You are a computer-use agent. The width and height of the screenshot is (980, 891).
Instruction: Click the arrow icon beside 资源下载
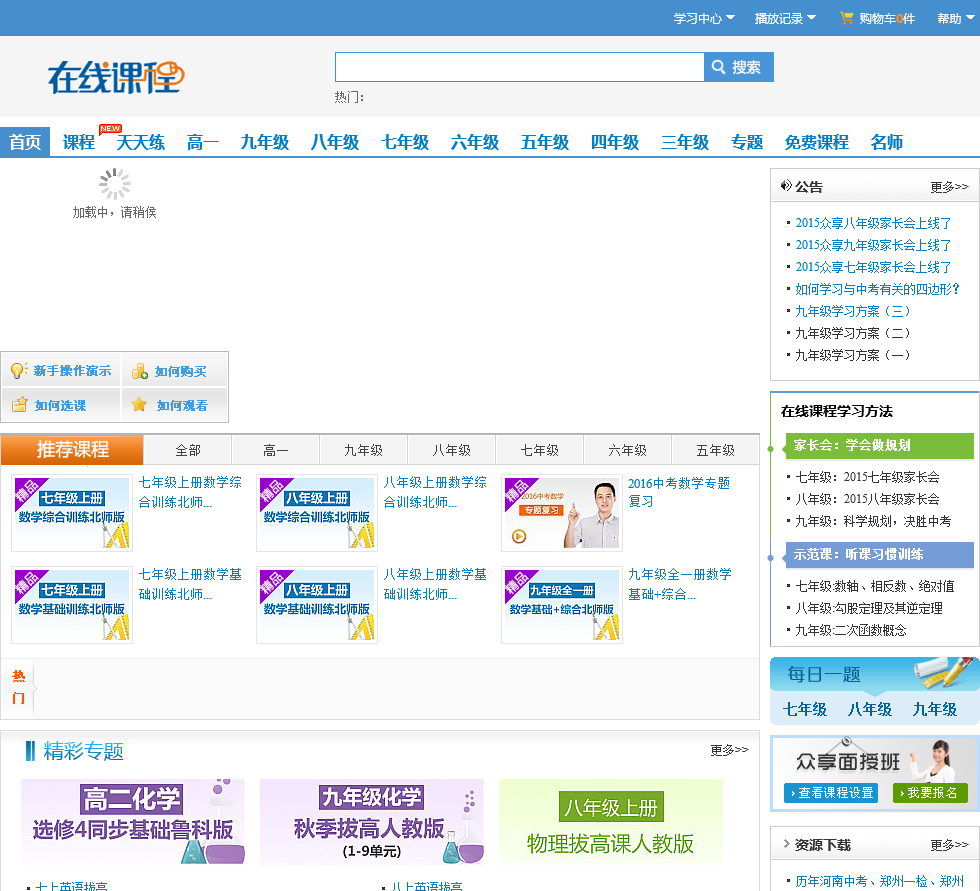pyautogui.click(x=786, y=845)
